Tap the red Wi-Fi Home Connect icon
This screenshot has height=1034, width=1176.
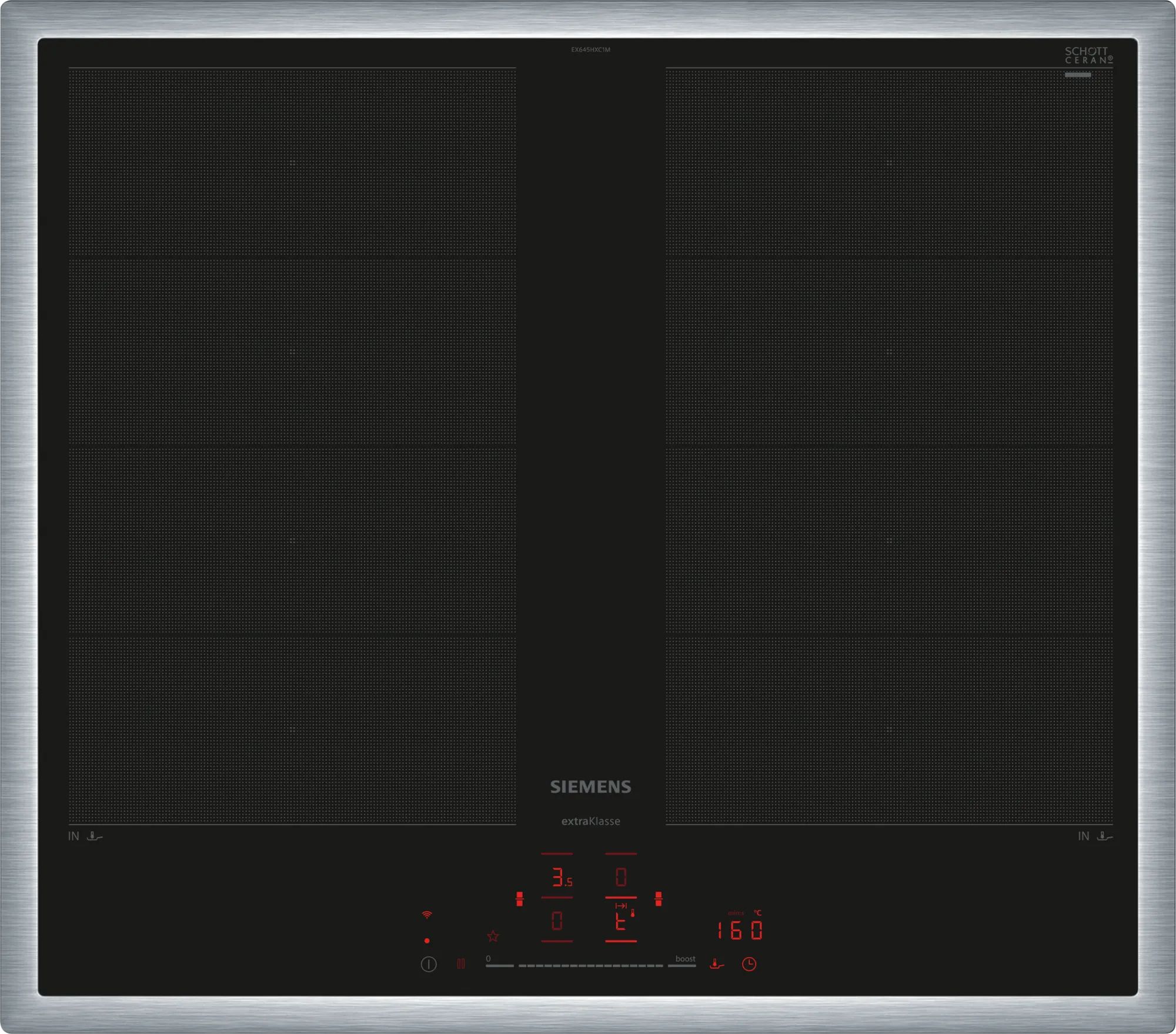click(x=427, y=915)
